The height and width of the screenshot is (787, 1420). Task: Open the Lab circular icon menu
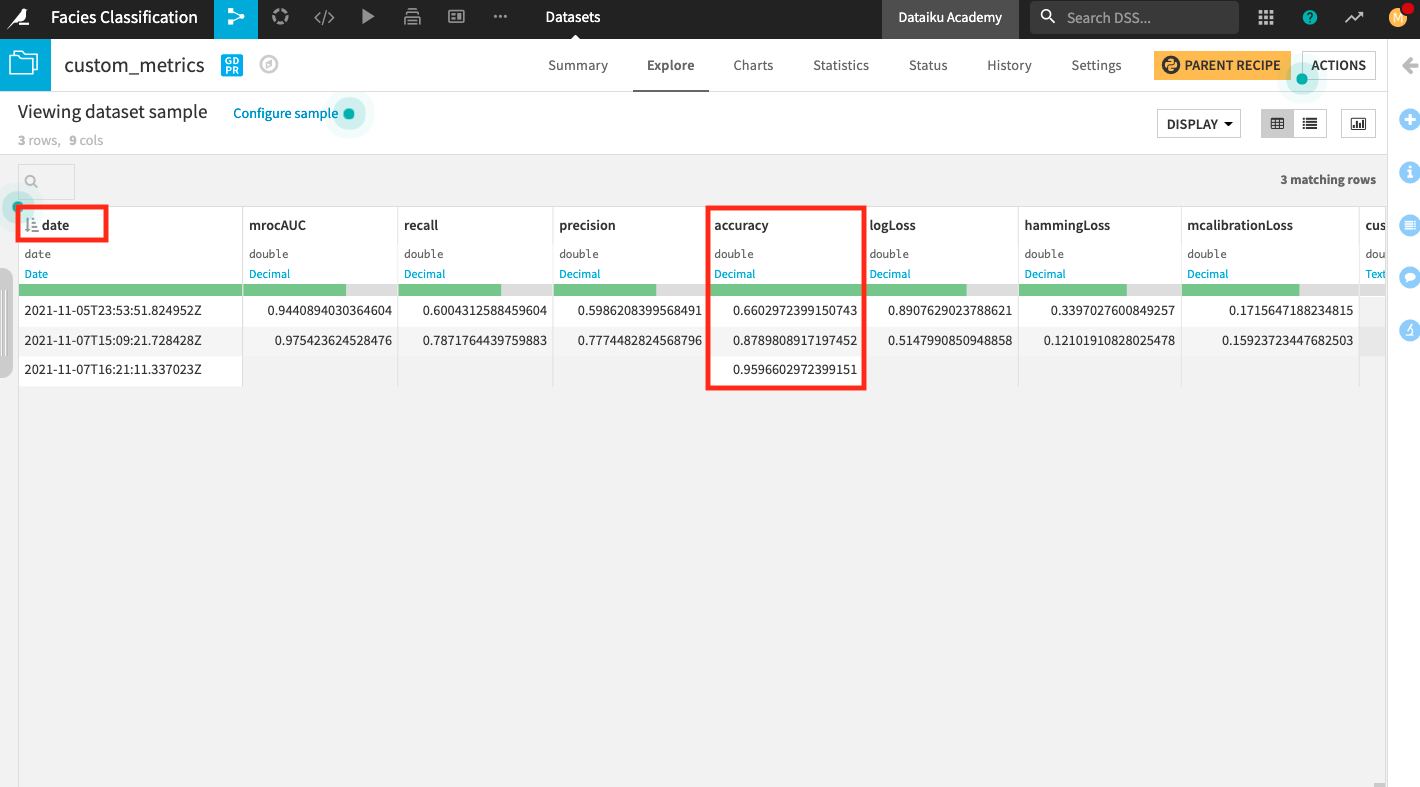coord(280,18)
